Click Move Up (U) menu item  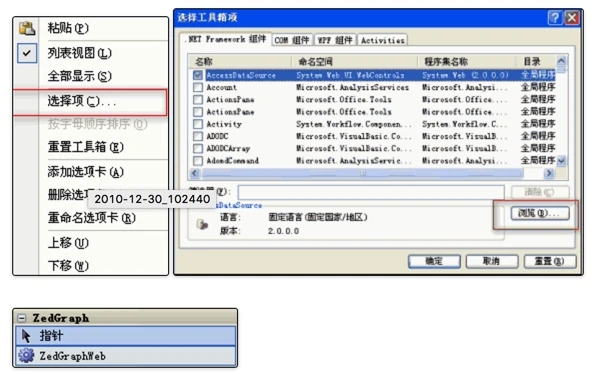(x=68, y=243)
